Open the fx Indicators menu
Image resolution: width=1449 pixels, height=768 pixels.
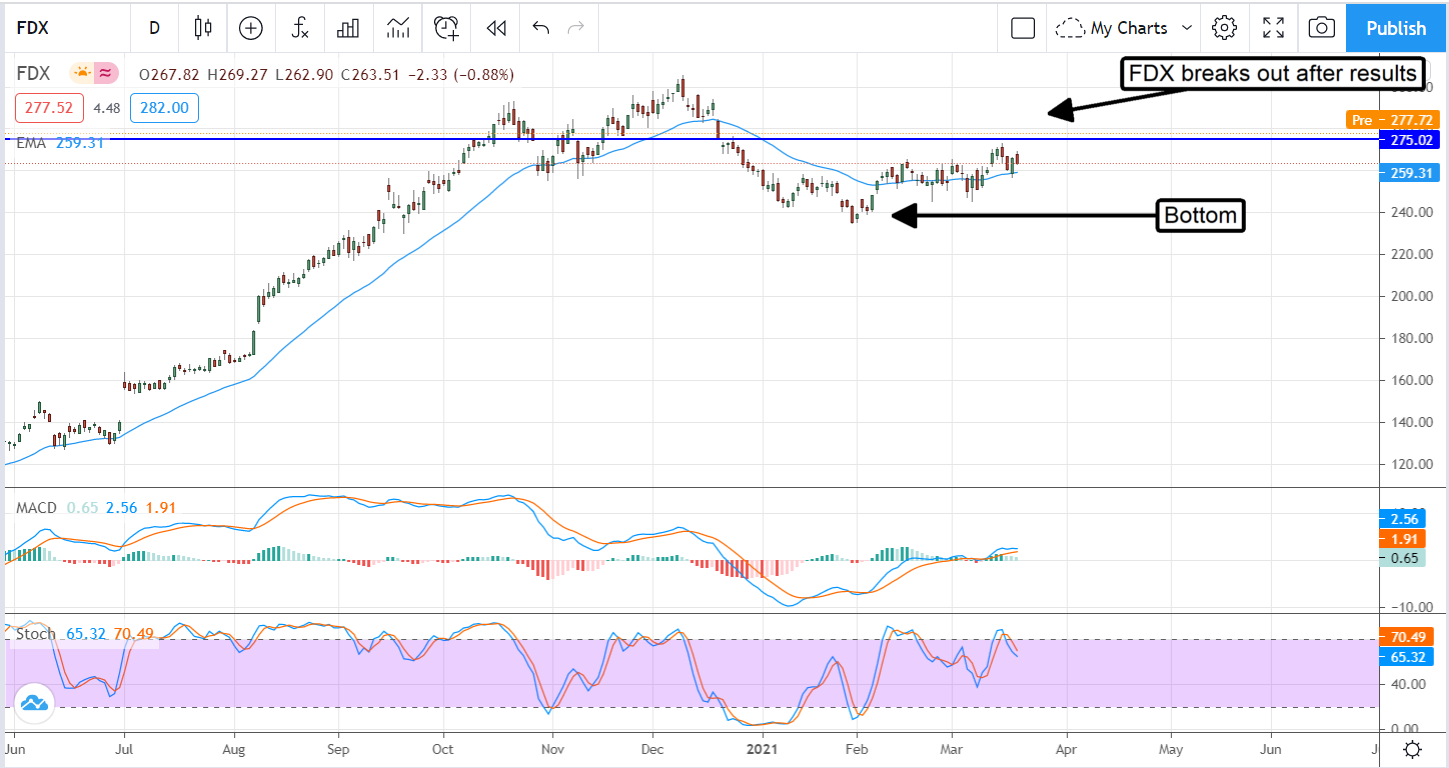(299, 28)
